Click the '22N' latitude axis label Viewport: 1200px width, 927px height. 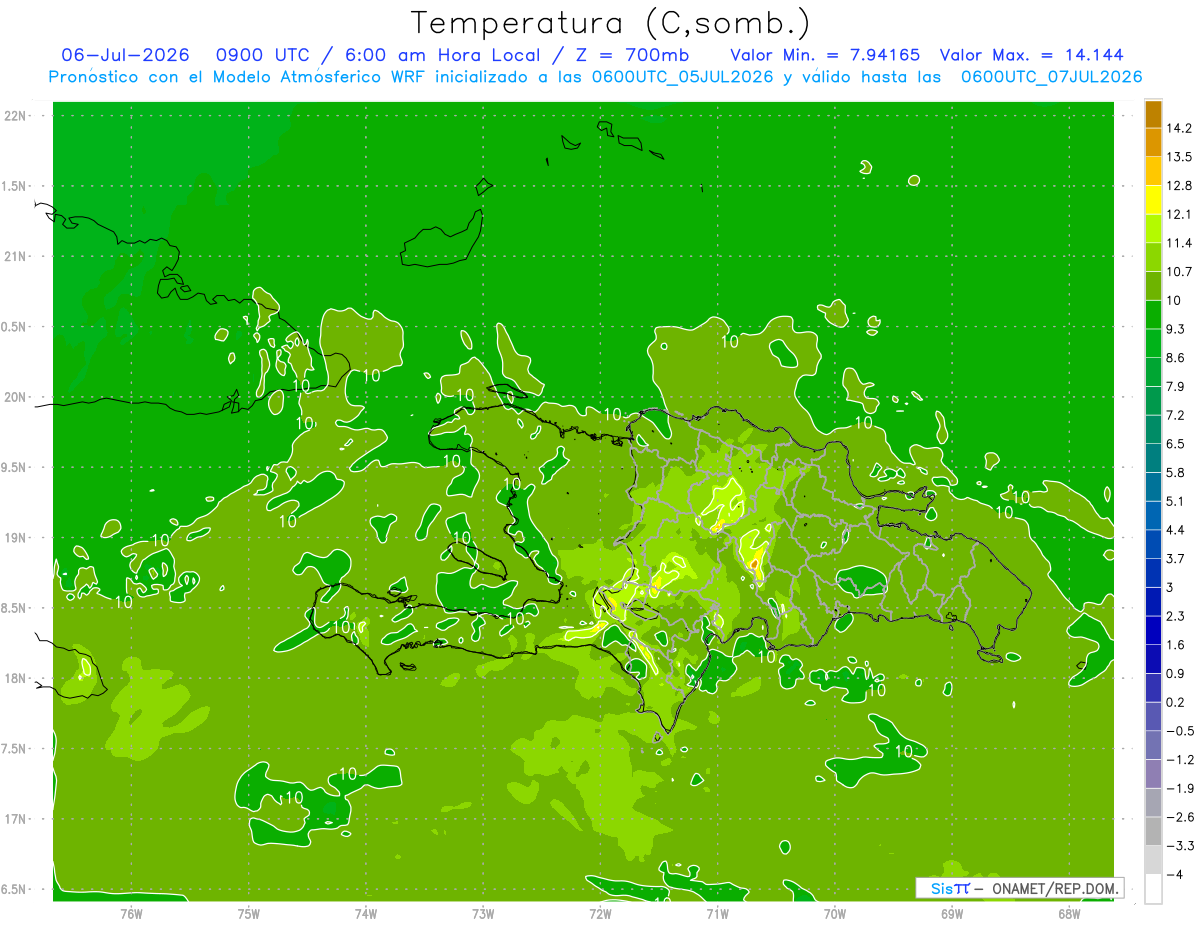point(15,116)
